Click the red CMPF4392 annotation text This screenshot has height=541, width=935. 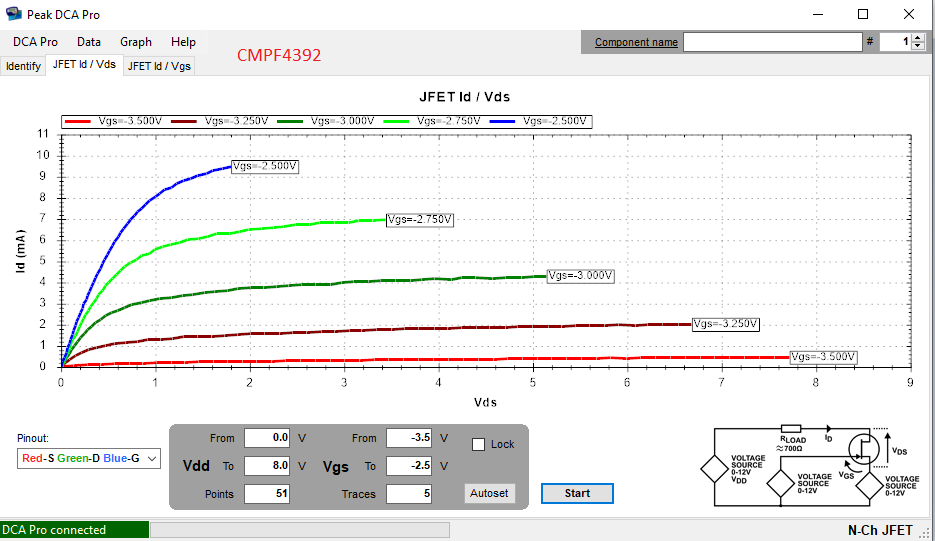pos(279,55)
